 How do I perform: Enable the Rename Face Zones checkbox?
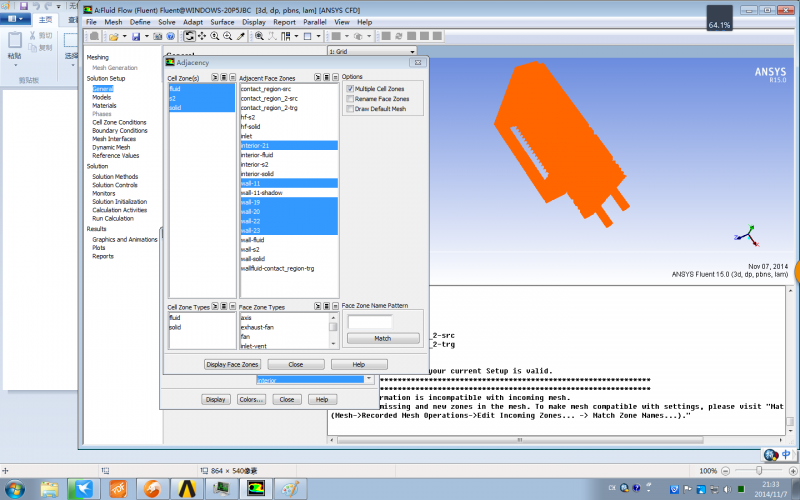tap(350, 99)
